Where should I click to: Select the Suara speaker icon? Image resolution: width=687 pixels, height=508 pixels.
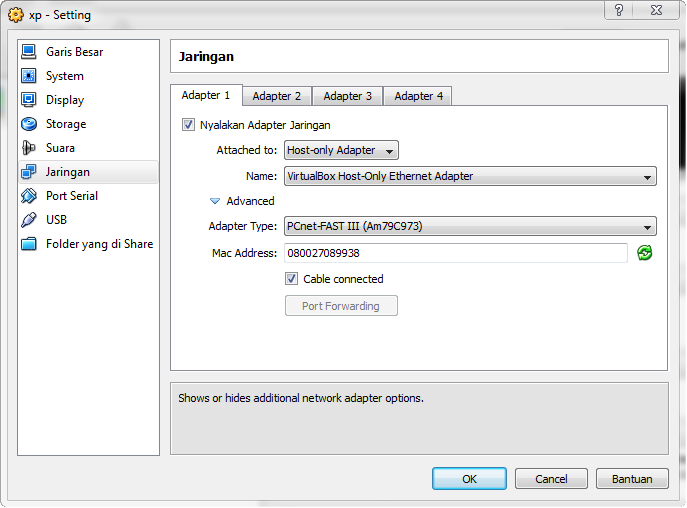28,148
